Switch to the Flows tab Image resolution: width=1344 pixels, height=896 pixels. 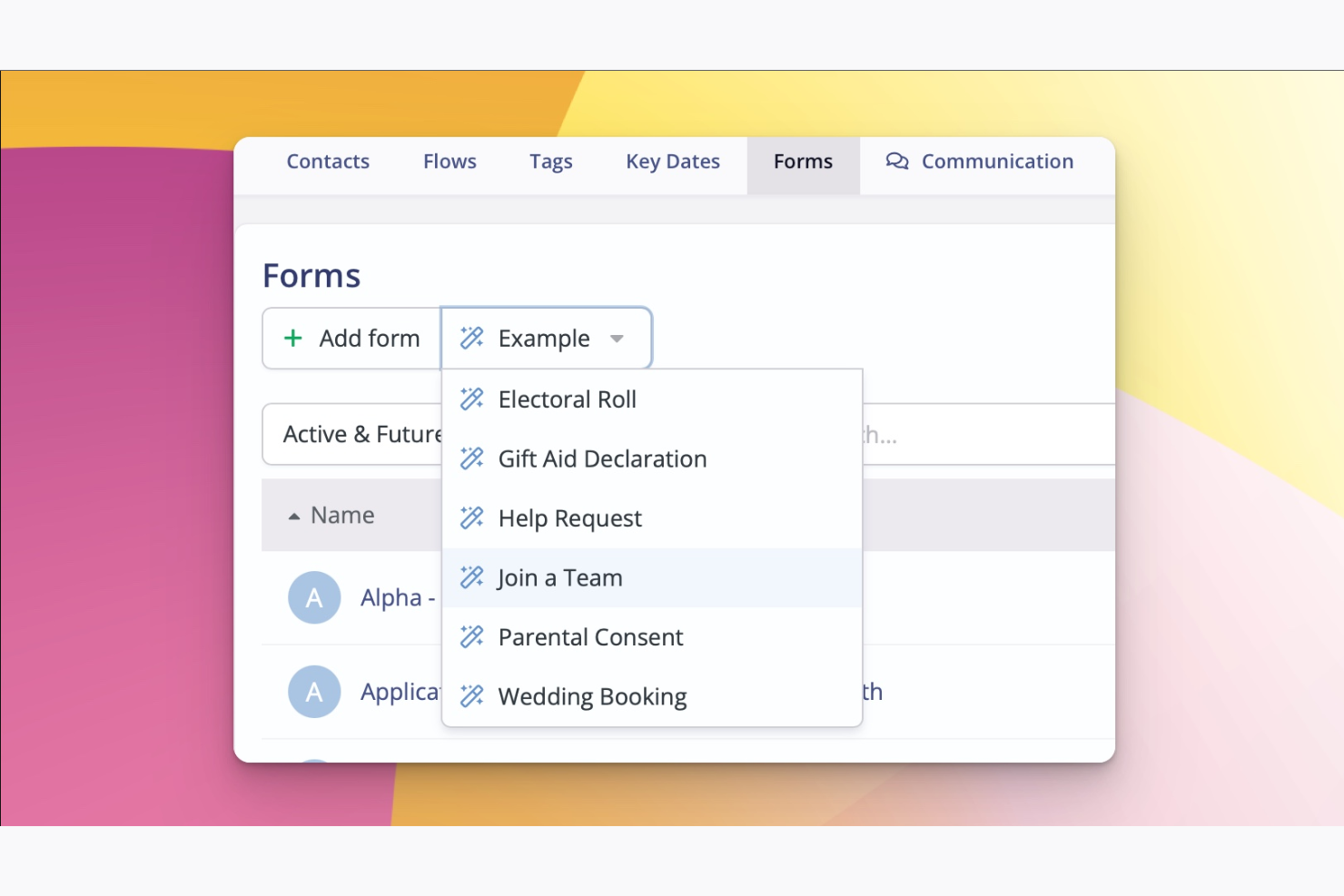click(x=450, y=162)
